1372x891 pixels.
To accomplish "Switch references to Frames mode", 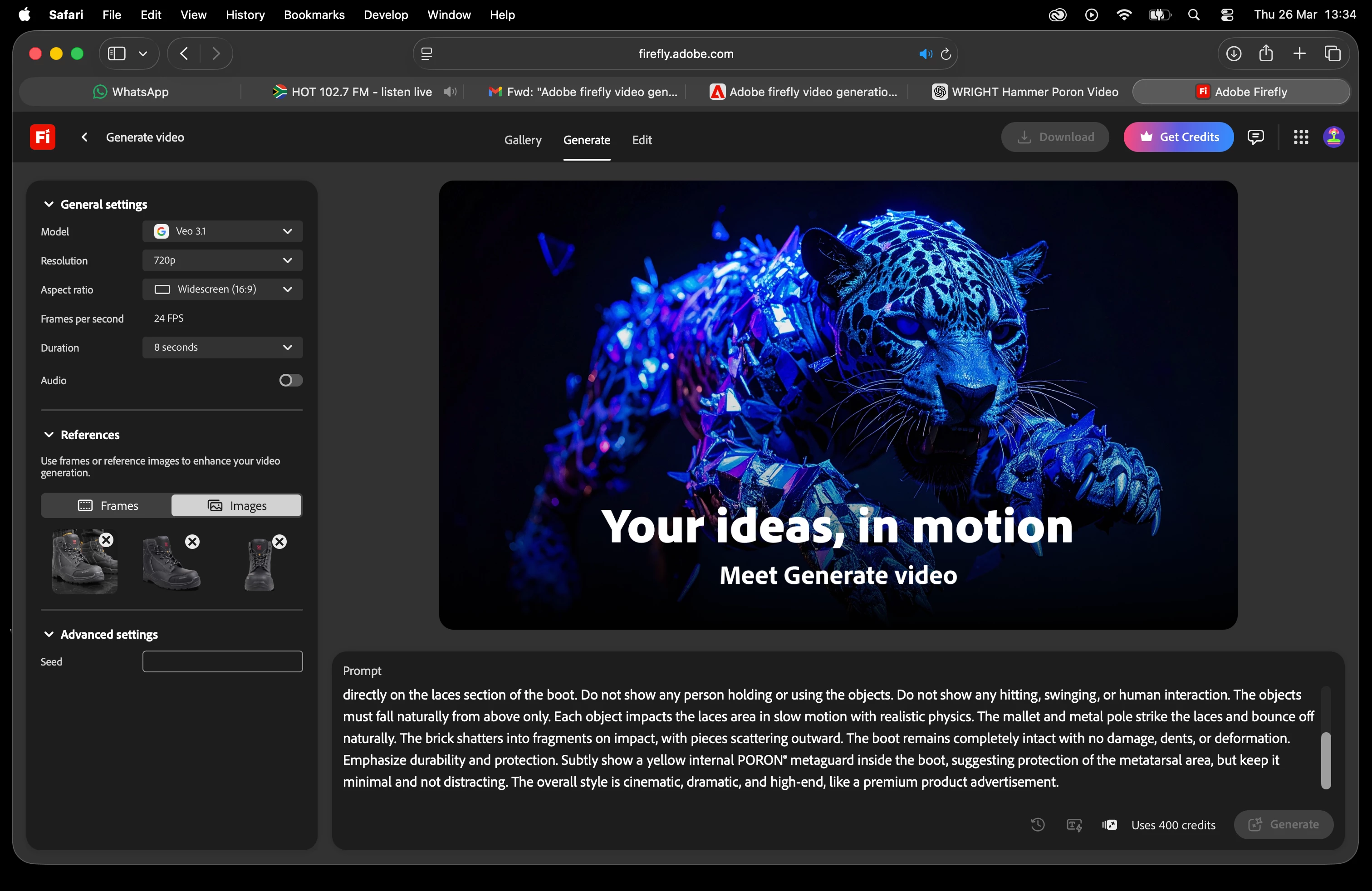I will [107, 505].
